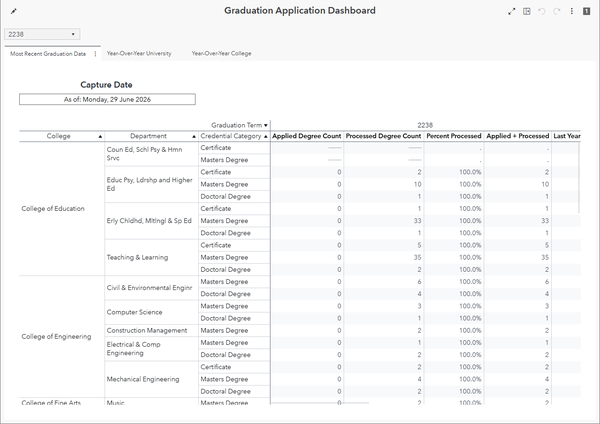The width and height of the screenshot is (600, 424).
Task: Expand dashboard to full screen
Action: 512,11
